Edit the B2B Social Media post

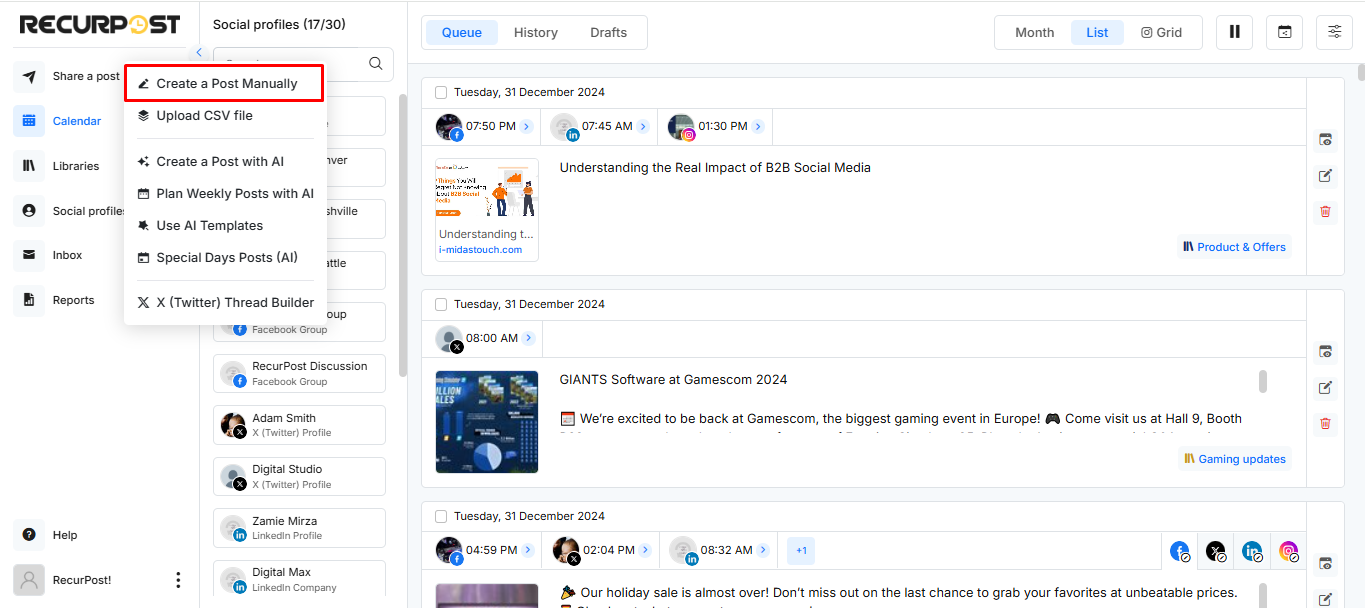point(1325,176)
